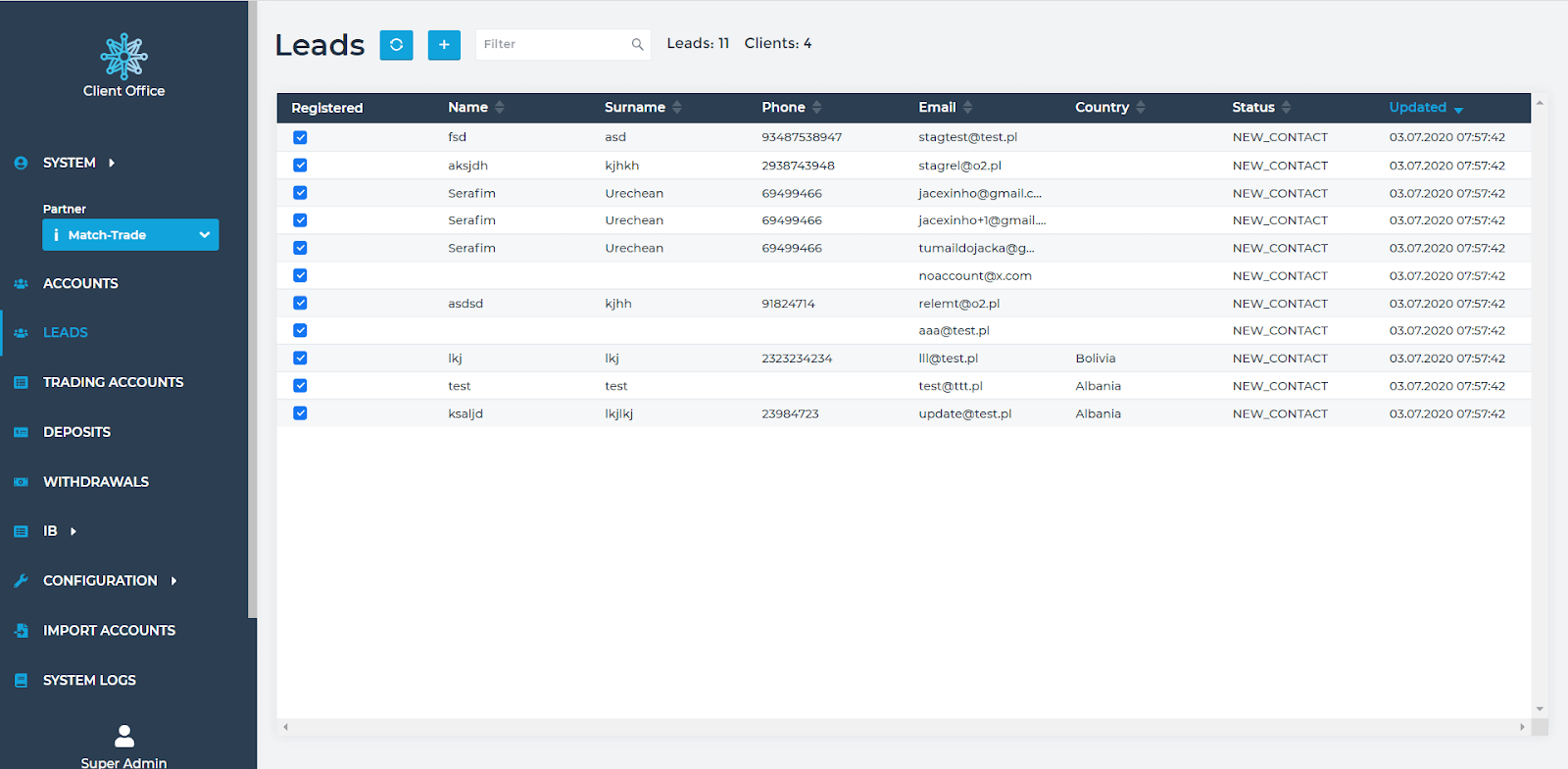
Task: Open the SYSTEM LOGS section
Action: pos(89,680)
